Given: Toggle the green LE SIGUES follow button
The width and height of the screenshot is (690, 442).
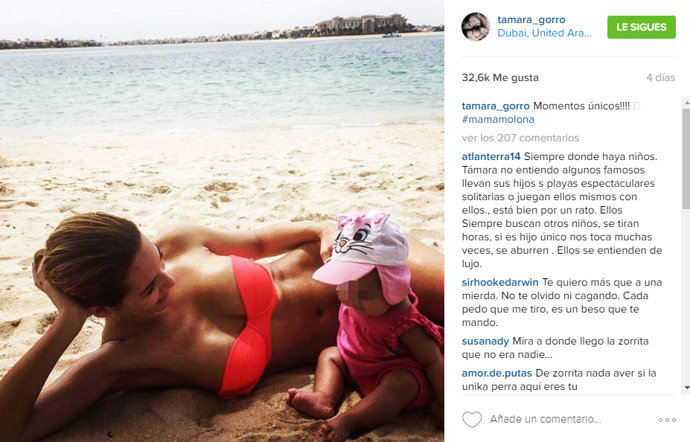Looking at the screenshot, I should click(x=641, y=27).
